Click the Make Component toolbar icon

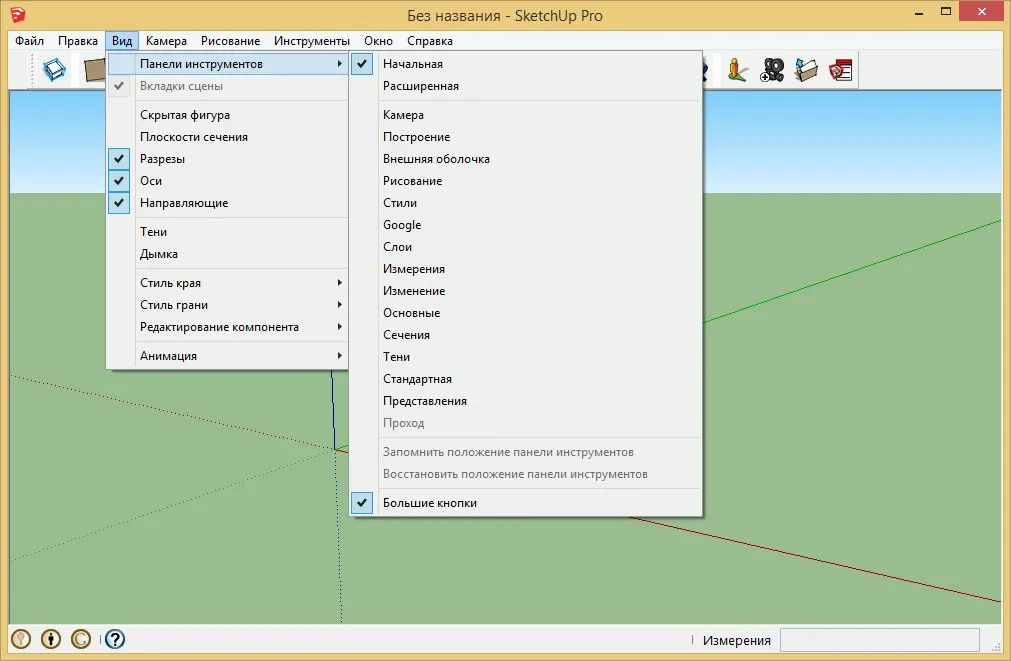(x=56, y=70)
